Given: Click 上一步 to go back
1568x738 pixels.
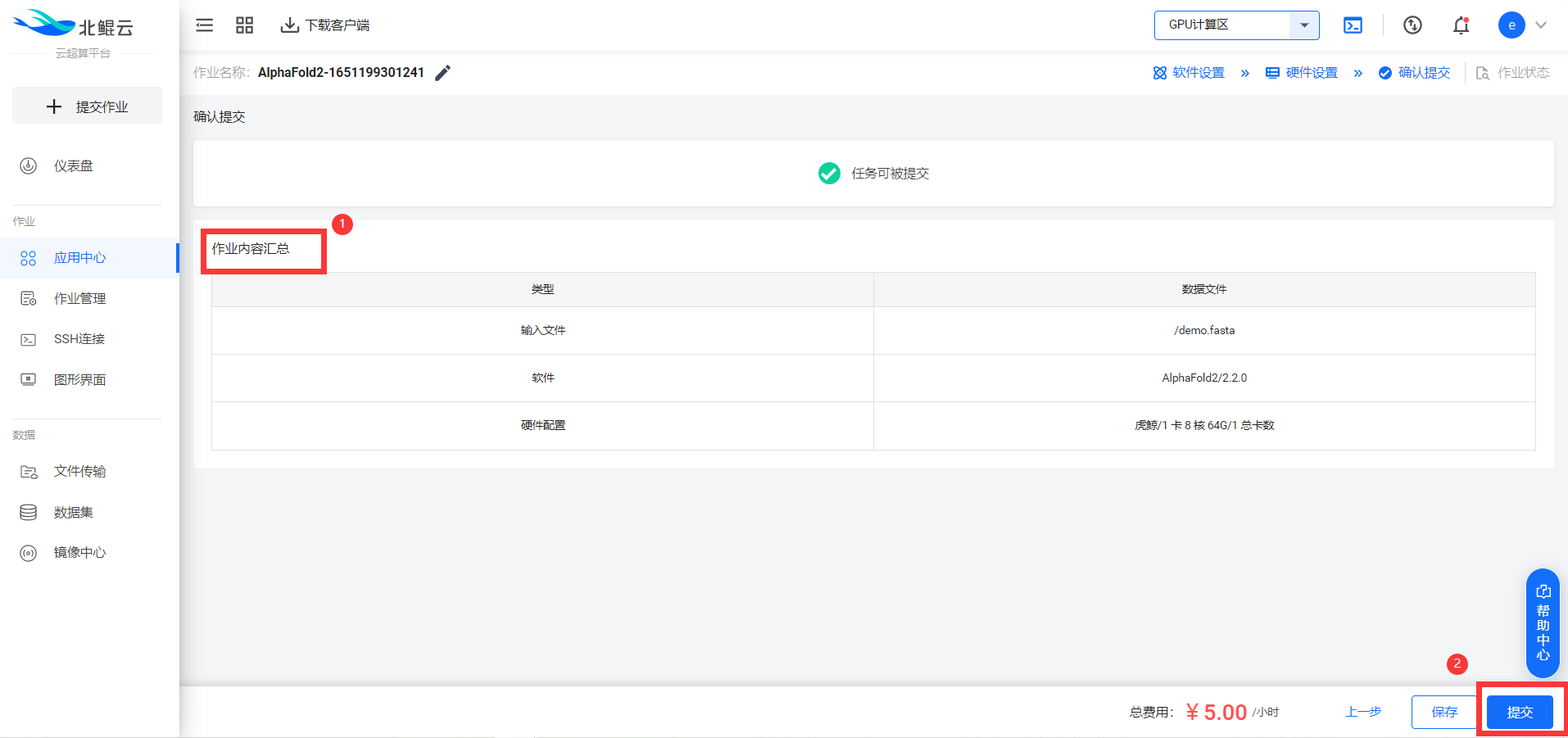Looking at the screenshot, I should pos(1363,712).
